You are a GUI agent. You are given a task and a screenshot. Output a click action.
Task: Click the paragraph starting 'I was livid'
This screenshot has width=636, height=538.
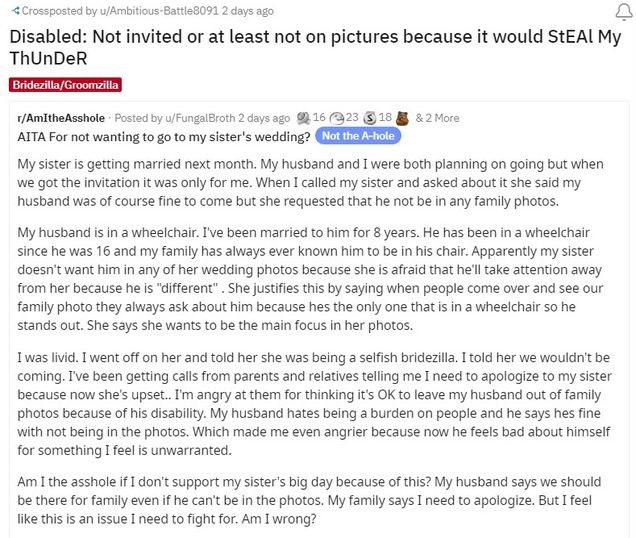point(314,404)
